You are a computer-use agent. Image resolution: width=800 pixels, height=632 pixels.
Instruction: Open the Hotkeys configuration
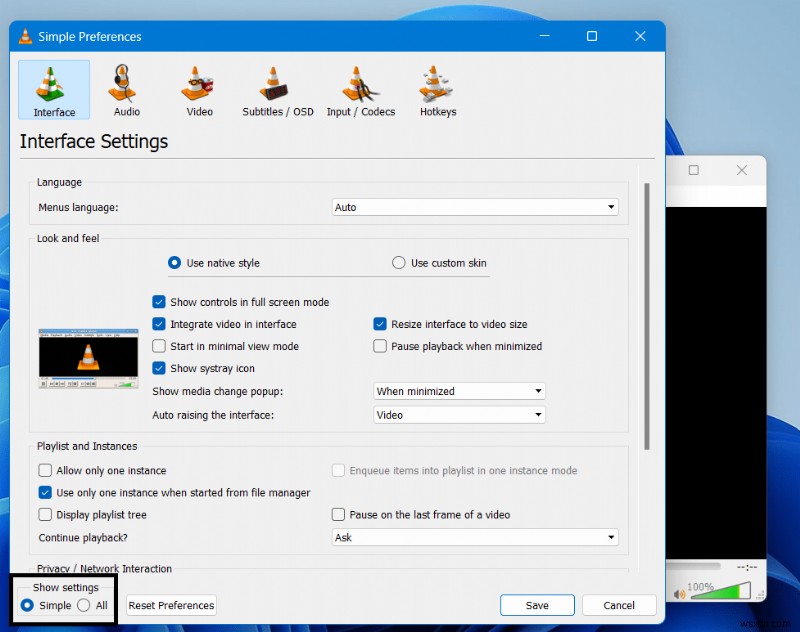tap(437, 89)
